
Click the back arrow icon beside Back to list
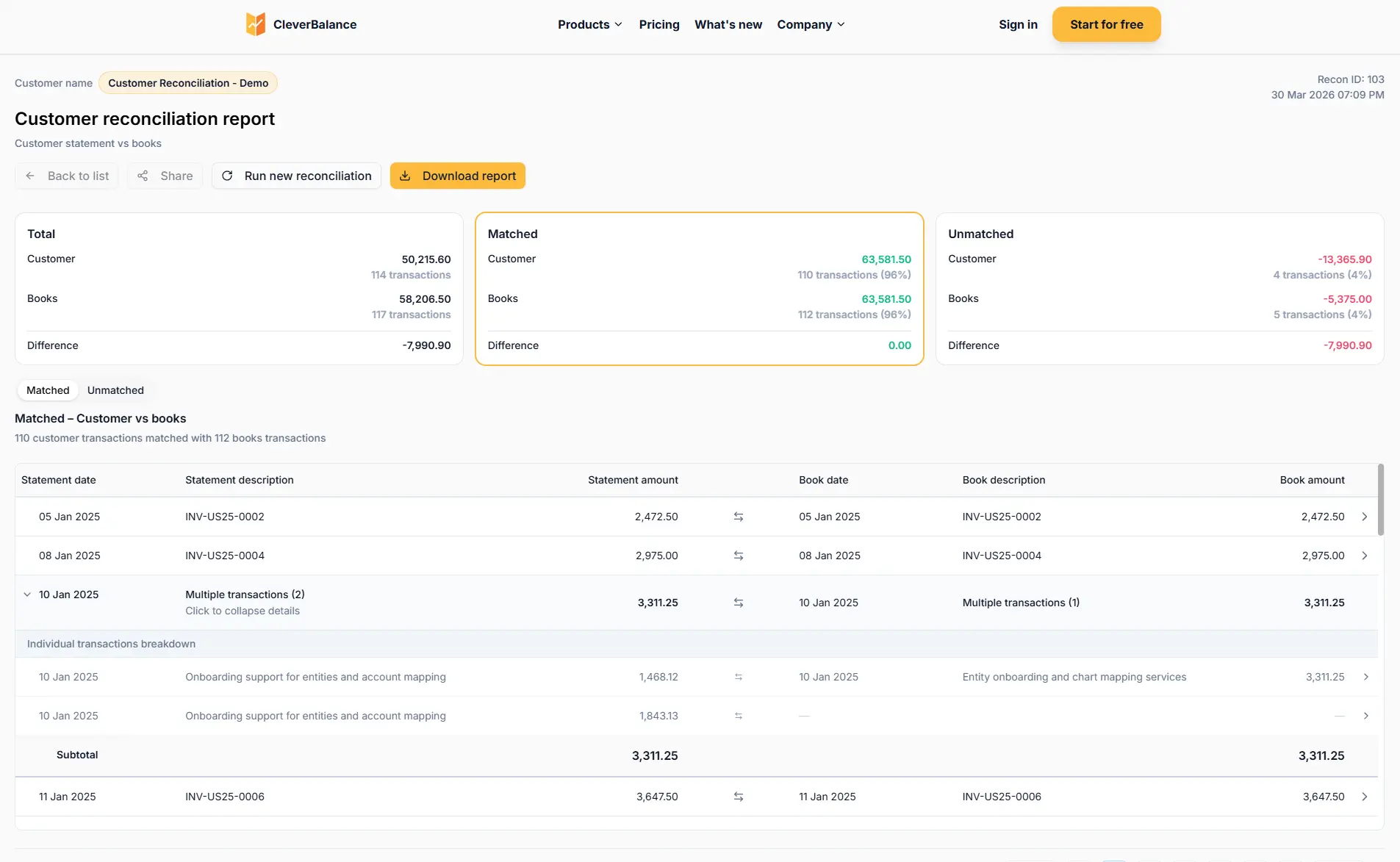click(30, 176)
